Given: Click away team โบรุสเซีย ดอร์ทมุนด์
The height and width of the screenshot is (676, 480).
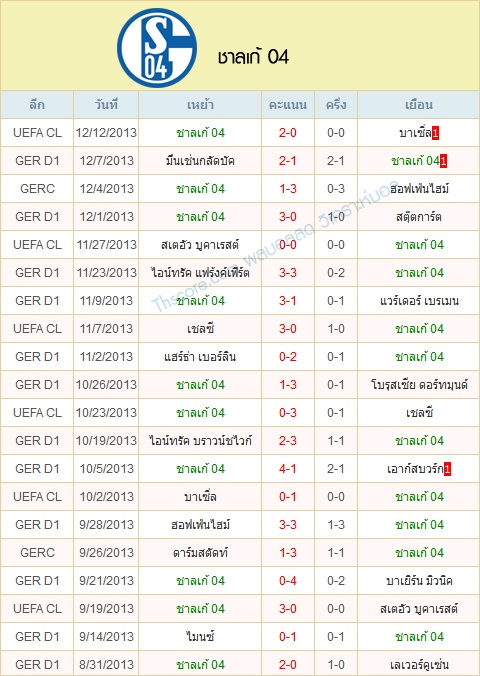Looking at the screenshot, I should [x=419, y=385].
